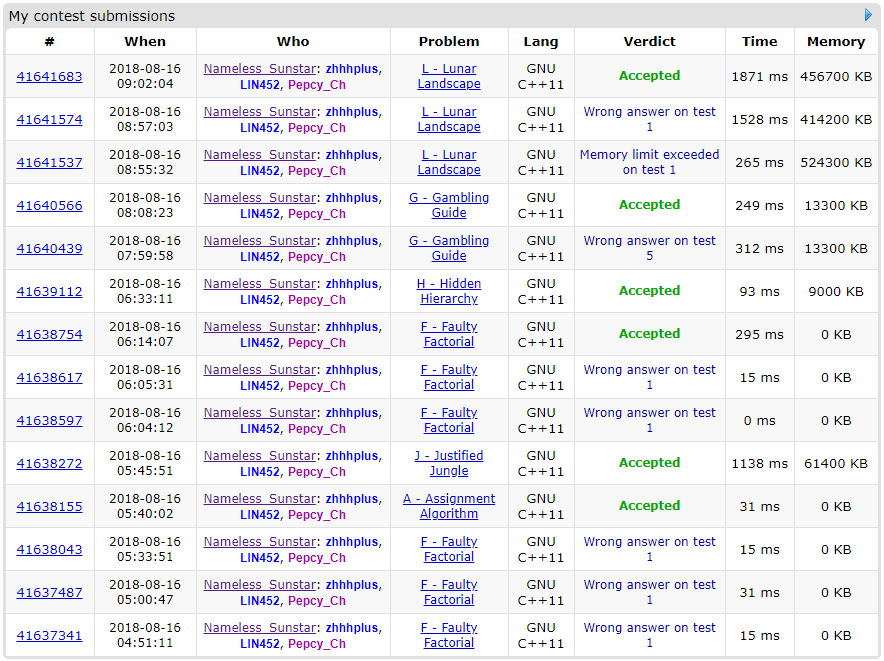Click the blue arrow icon beside My contest submissions

click(x=868, y=15)
